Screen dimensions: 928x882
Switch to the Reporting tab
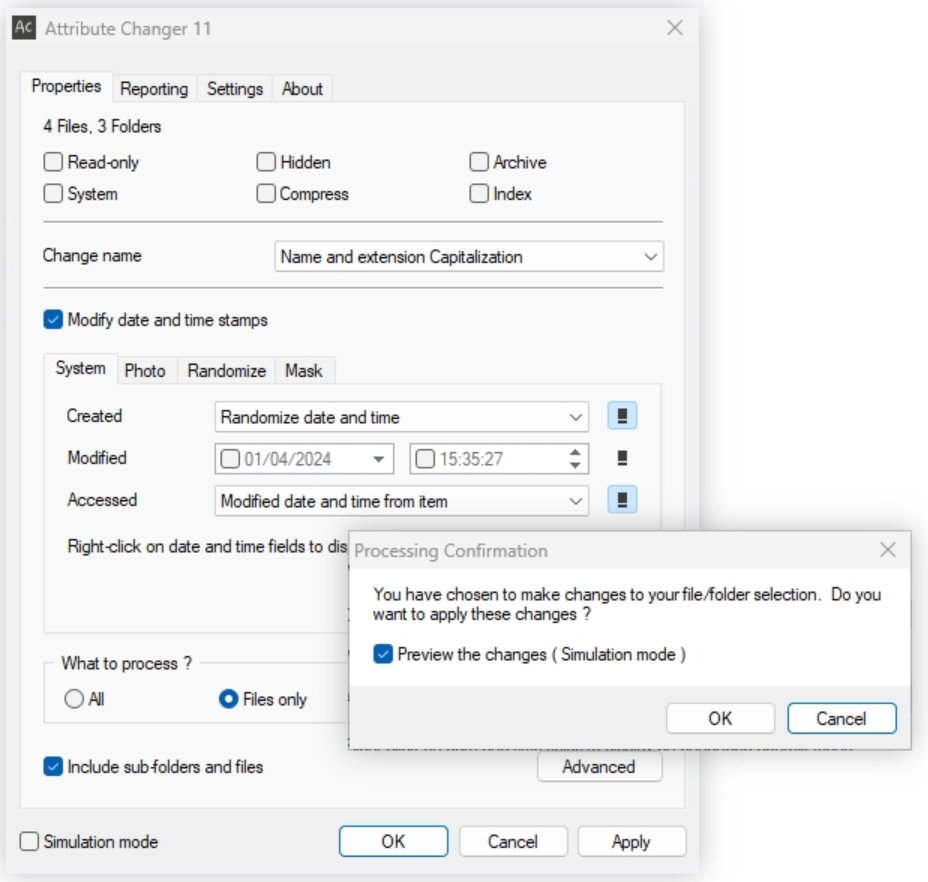point(154,89)
